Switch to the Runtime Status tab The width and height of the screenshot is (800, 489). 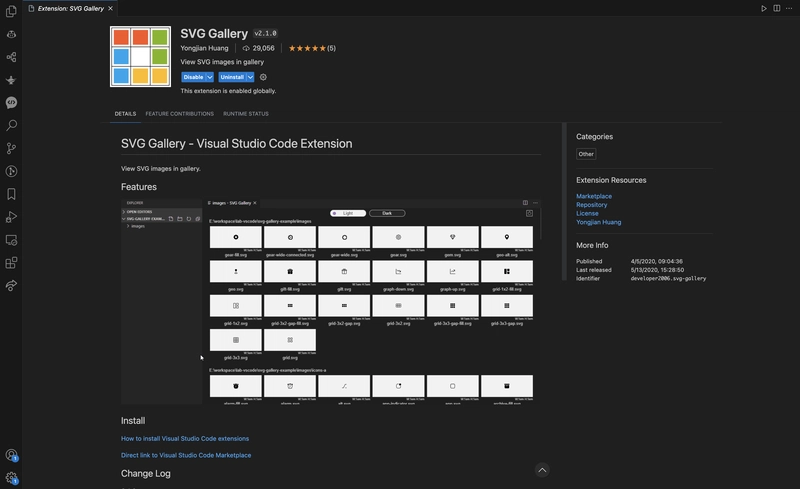point(246,114)
